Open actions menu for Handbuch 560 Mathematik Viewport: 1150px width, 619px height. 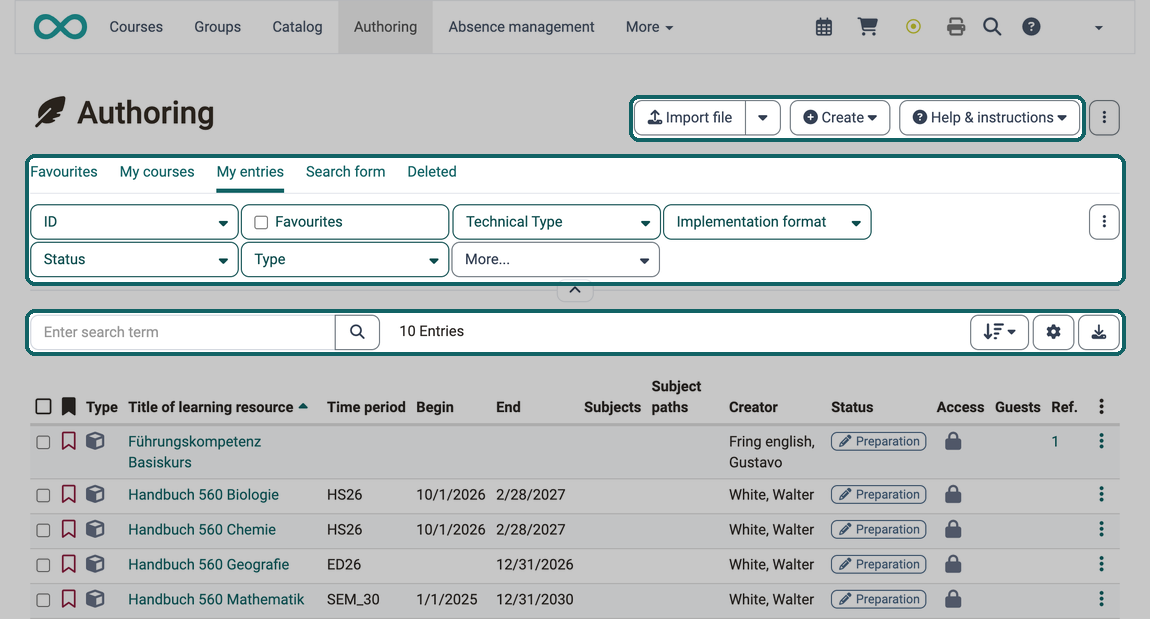click(1101, 599)
